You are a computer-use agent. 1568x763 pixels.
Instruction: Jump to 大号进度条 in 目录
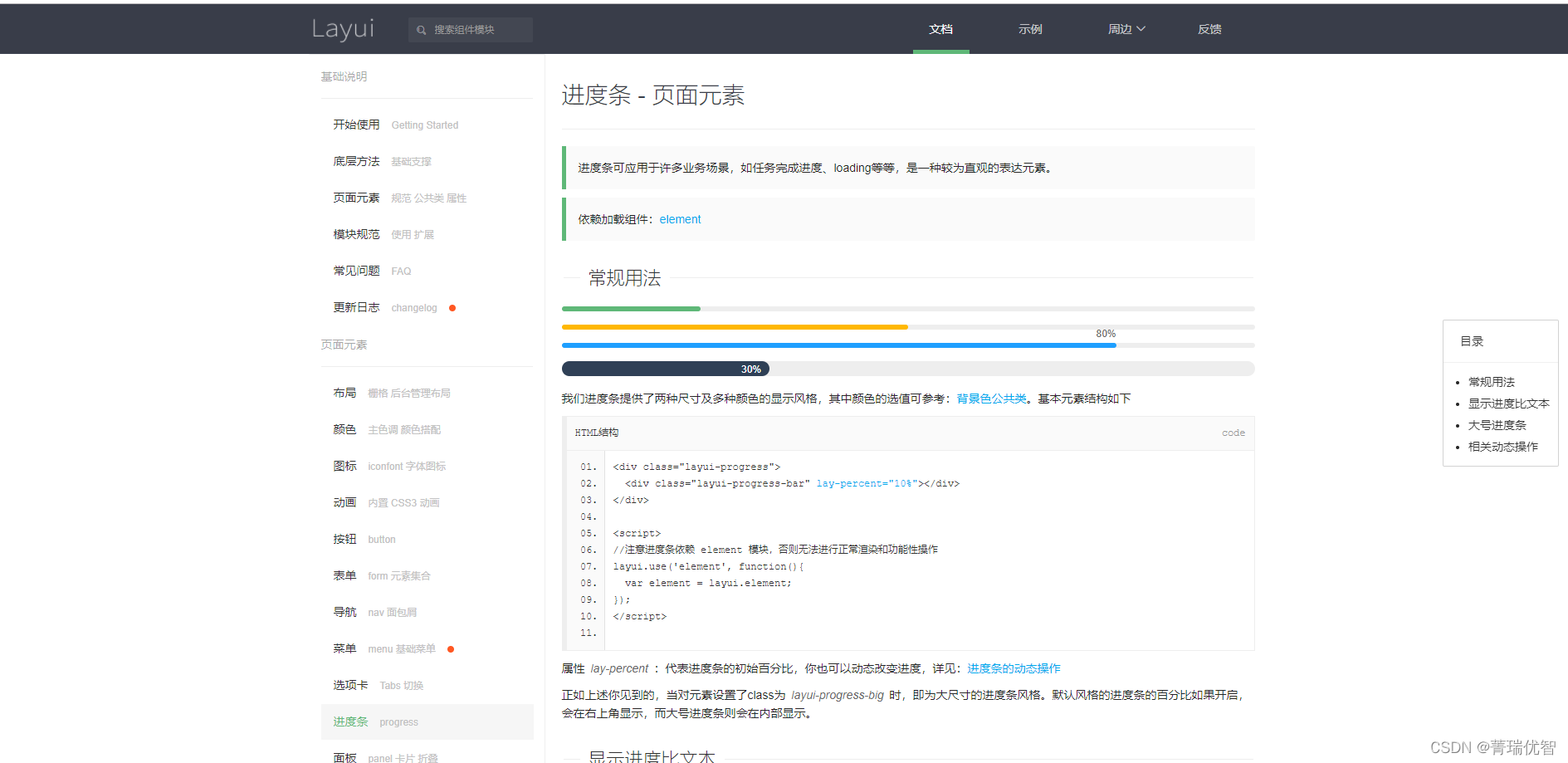[x=1497, y=425]
